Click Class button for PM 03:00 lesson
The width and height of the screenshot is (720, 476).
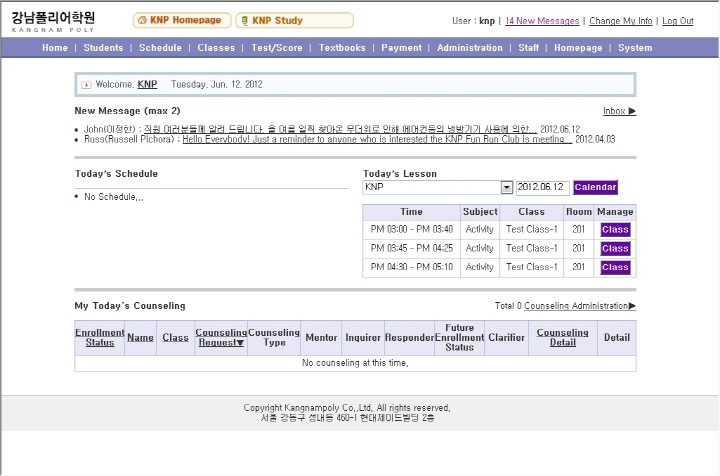(615, 230)
